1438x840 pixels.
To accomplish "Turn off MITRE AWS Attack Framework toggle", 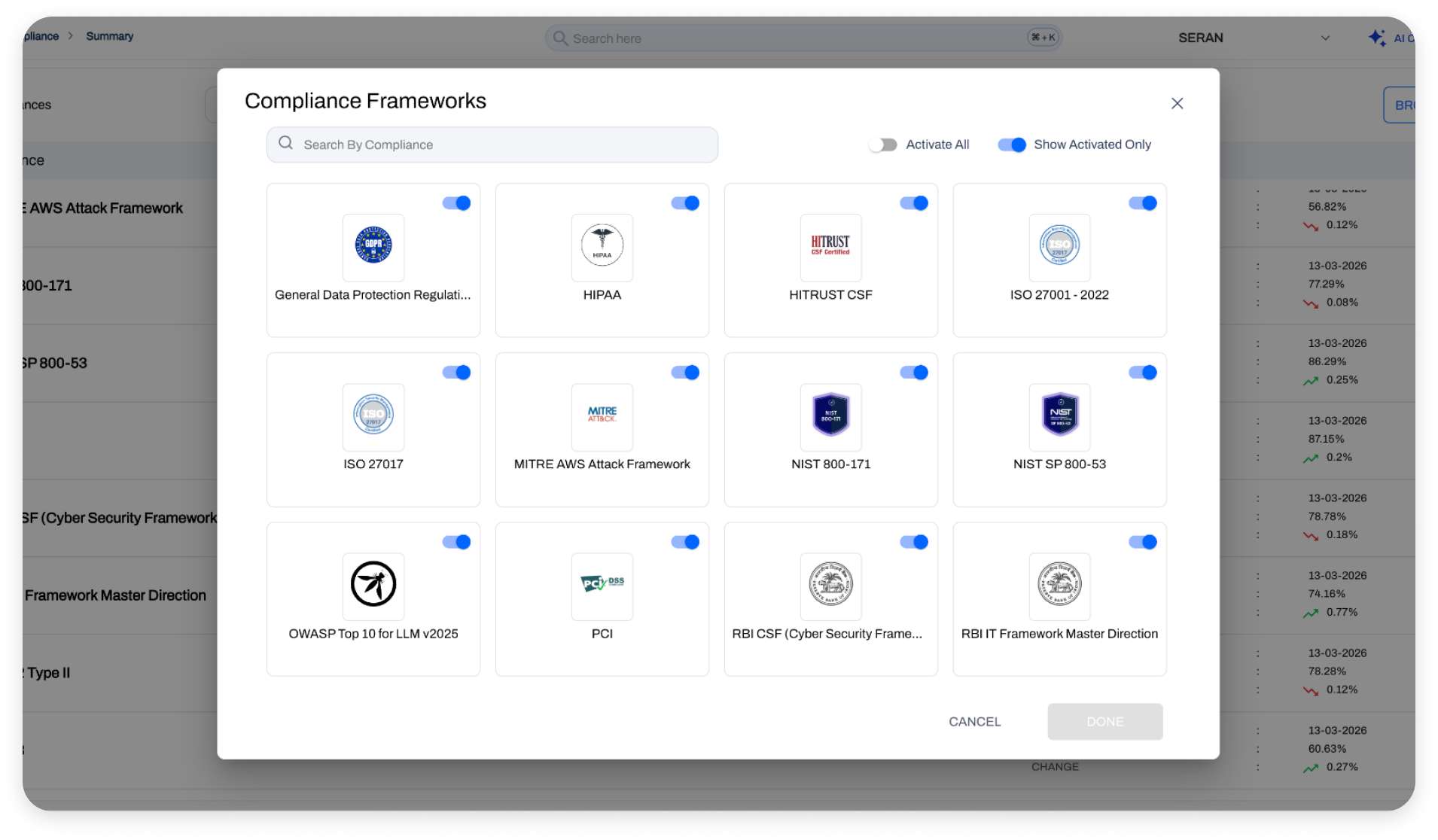I will pos(685,373).
